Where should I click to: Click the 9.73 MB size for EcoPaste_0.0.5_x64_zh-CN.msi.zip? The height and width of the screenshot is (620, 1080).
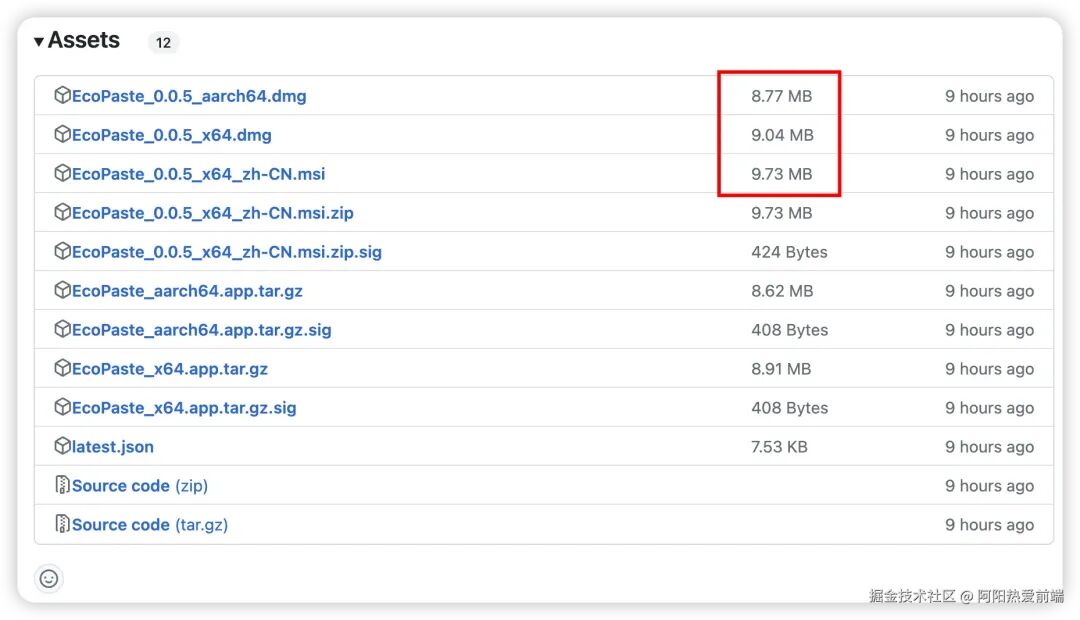click(x=782, y=213)
